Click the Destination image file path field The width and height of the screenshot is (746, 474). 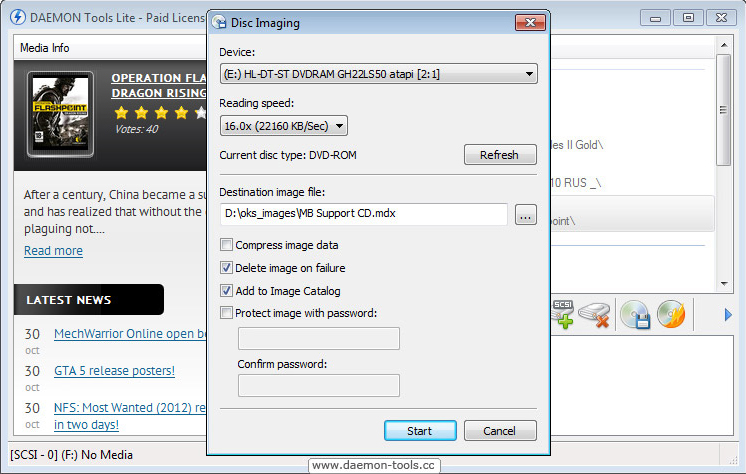[x=363, y=214]
